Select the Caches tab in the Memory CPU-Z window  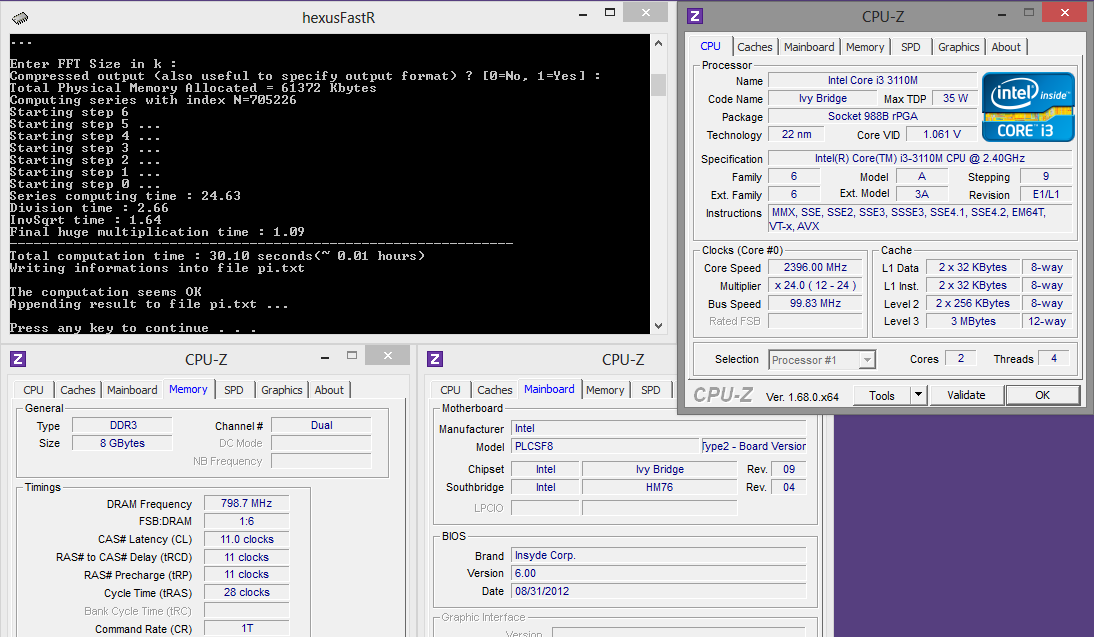pyautogui.click(x=77, y=390)
